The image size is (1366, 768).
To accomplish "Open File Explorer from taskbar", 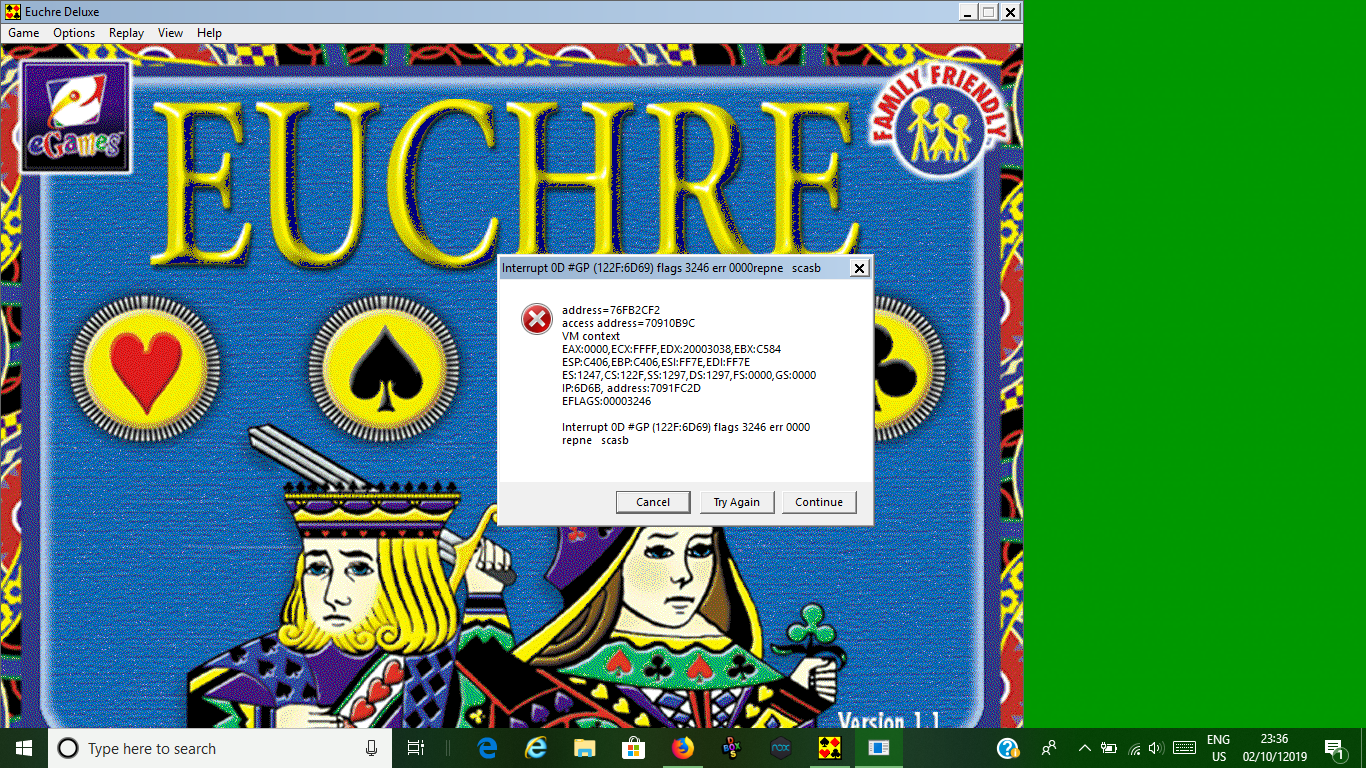I will pos(585,748).
